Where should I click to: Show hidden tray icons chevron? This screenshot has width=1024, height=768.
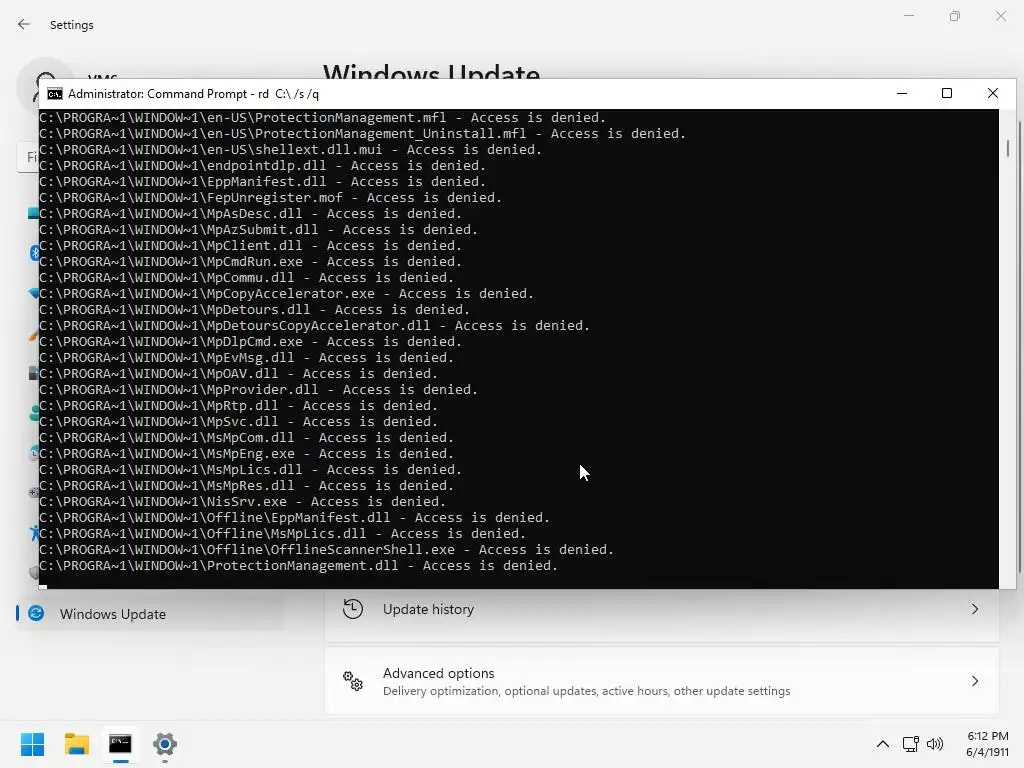[x=882, y=744]
